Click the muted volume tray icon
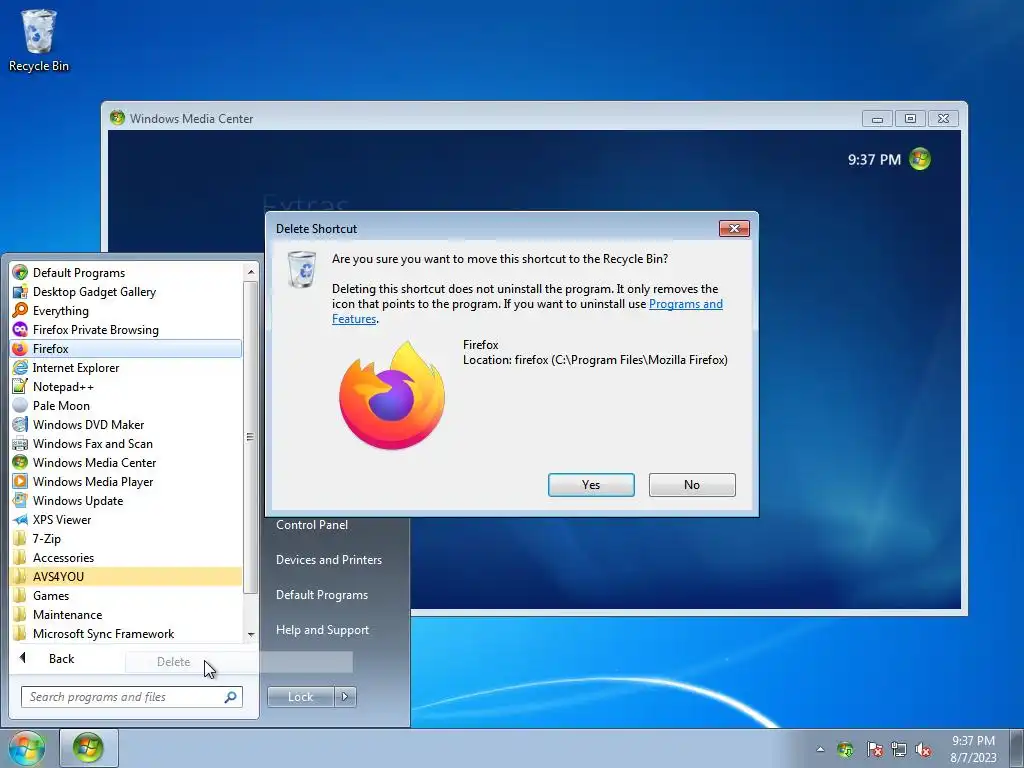This screenshot has width=1024, height=768. [923, 749]
